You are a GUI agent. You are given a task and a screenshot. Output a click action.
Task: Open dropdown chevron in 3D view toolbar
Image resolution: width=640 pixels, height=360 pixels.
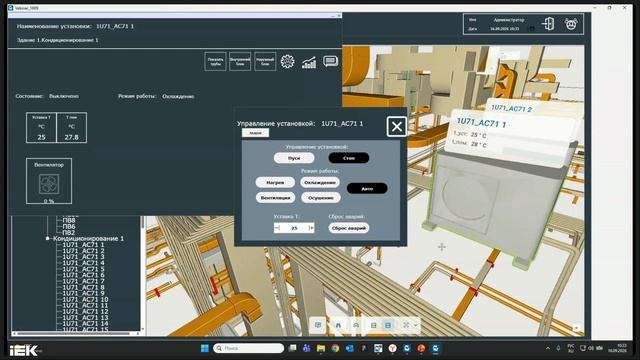click(416, 325)
